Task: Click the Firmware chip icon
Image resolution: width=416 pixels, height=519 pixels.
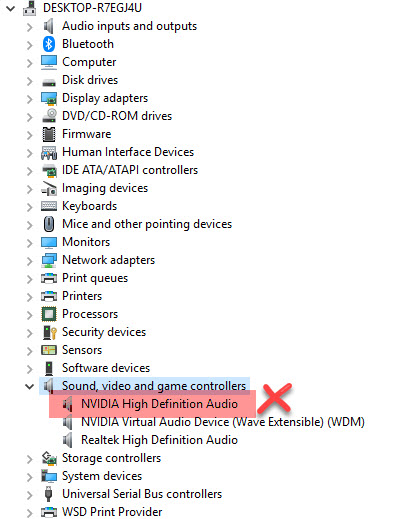Action: point(49,134)
